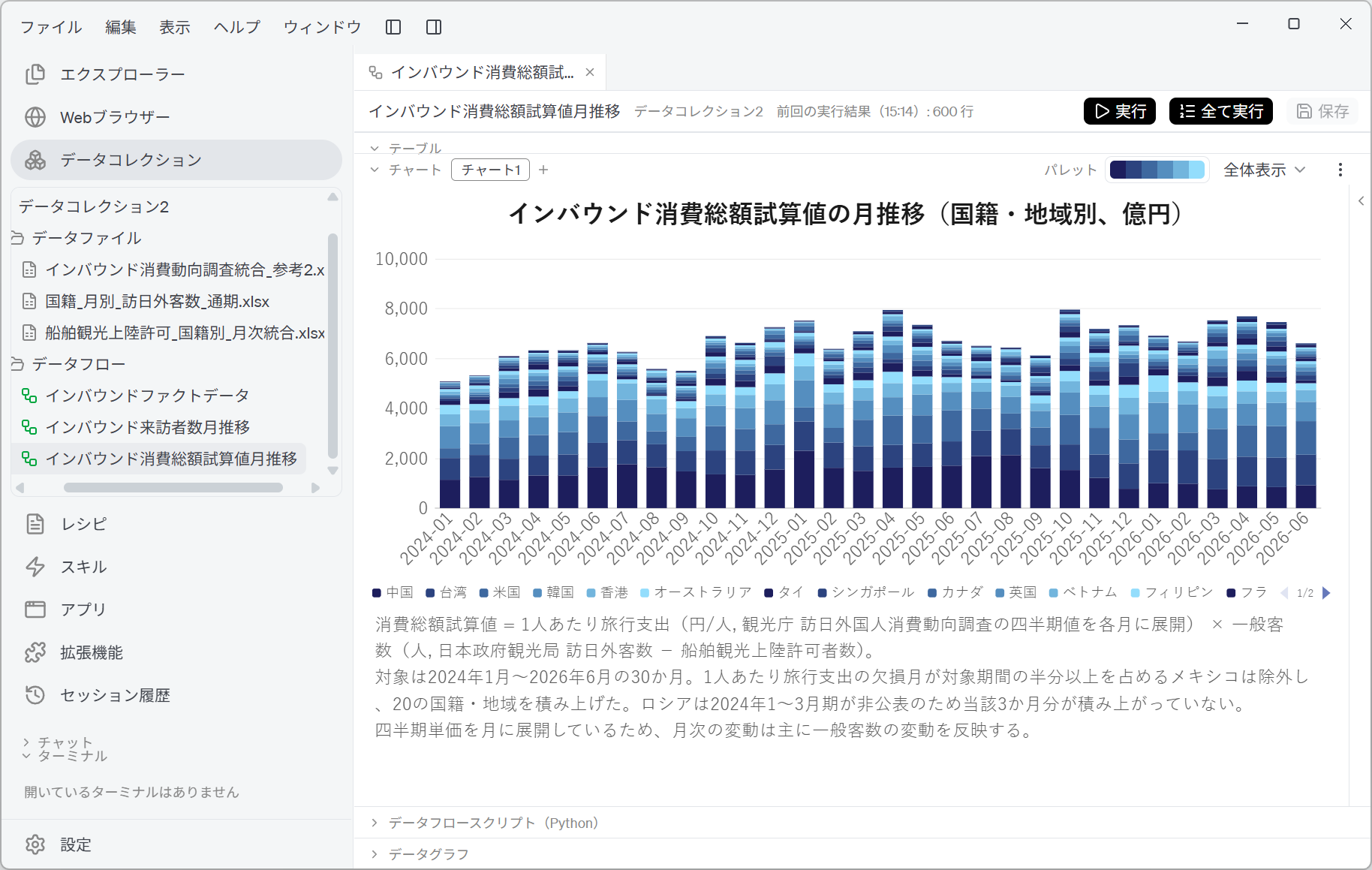Open the レシピ document icon
Image resolution: width=1372 pixels, height=870 pixels.
click(x=35, y=524)
